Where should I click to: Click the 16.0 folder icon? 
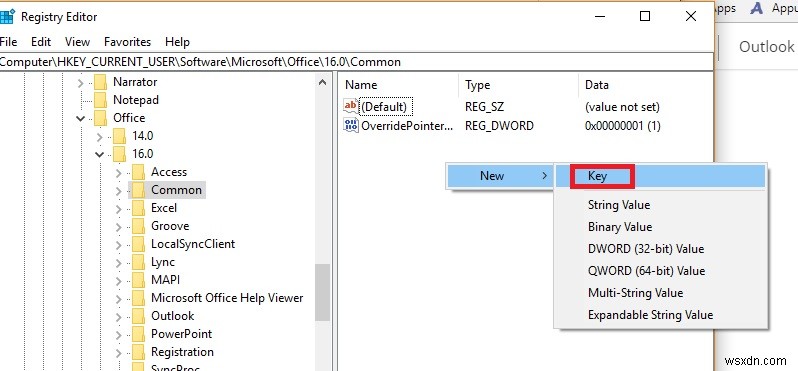point(119,154)
